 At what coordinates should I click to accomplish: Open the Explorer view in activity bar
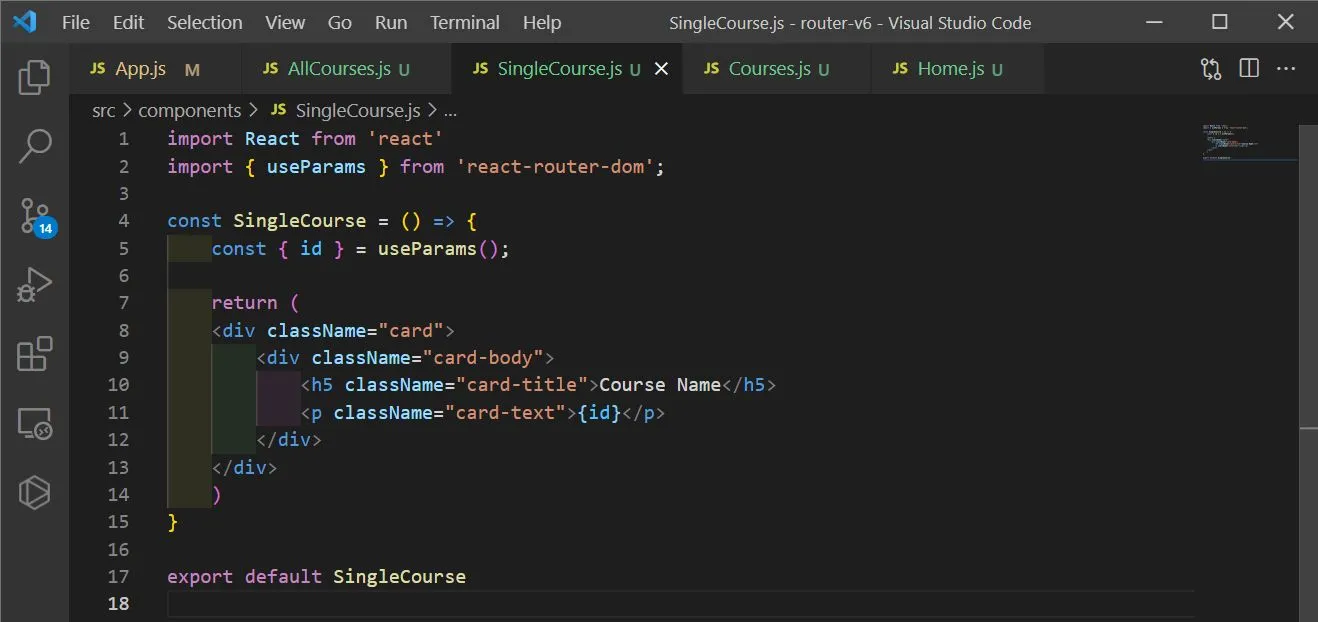(34, 77)
